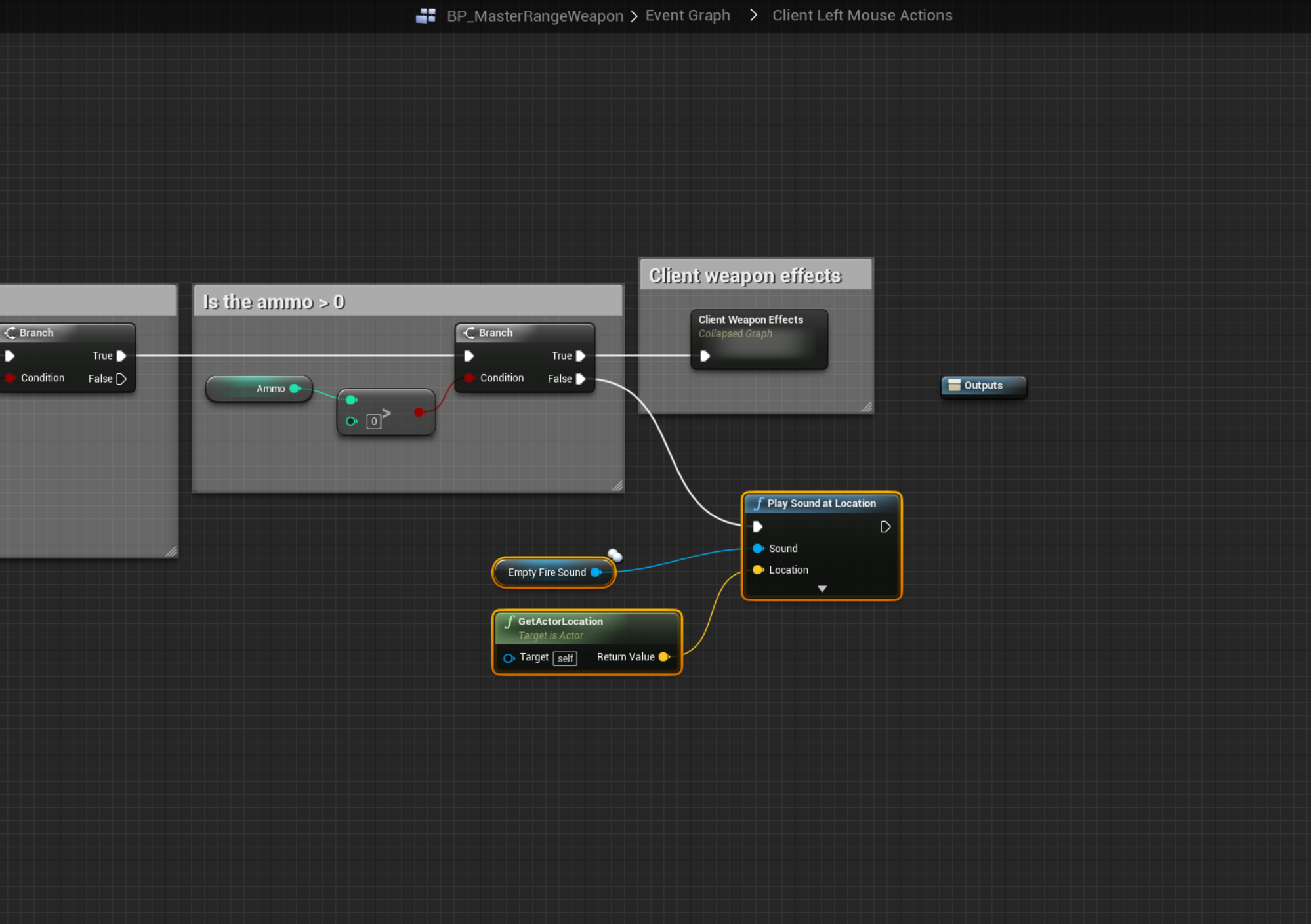Click the output execution pin of Play Sound at Location
The width and height of the screenshot is (1311, 924).
[x=884, y=526]
